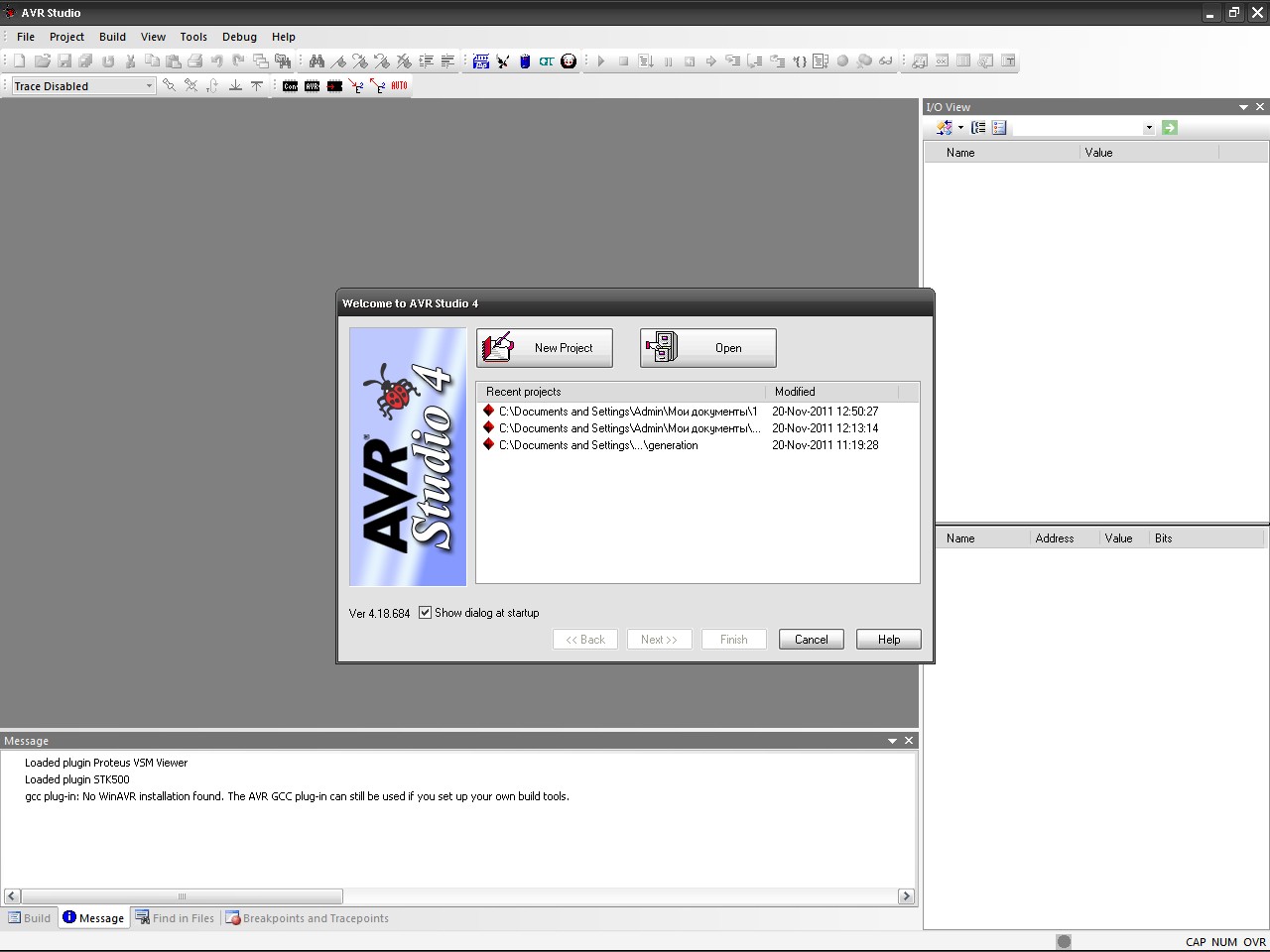Screen dimensions: 1270x952
Task: Click the Run to Cursor braces icon
Action: pyautogui.click(x=799, y=61)
